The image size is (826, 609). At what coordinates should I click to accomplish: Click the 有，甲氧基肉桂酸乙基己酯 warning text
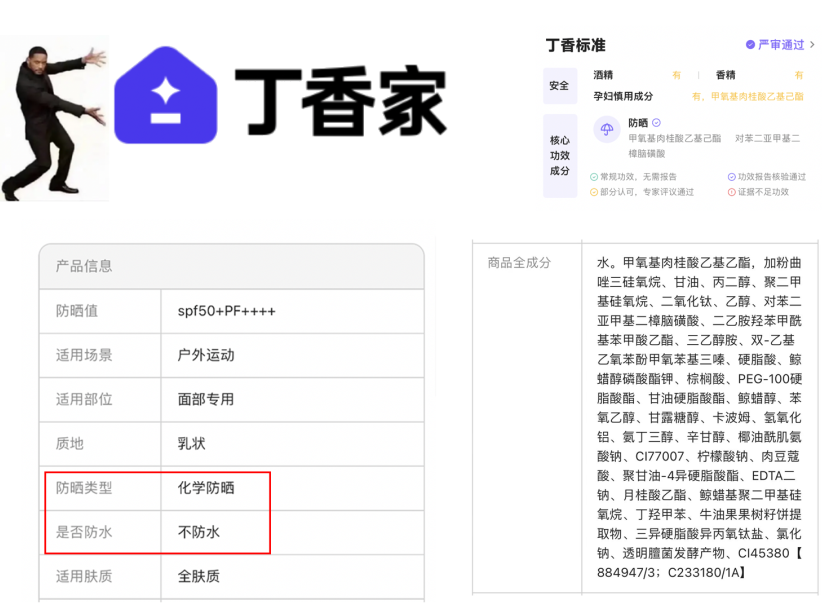tap(748, 96)
